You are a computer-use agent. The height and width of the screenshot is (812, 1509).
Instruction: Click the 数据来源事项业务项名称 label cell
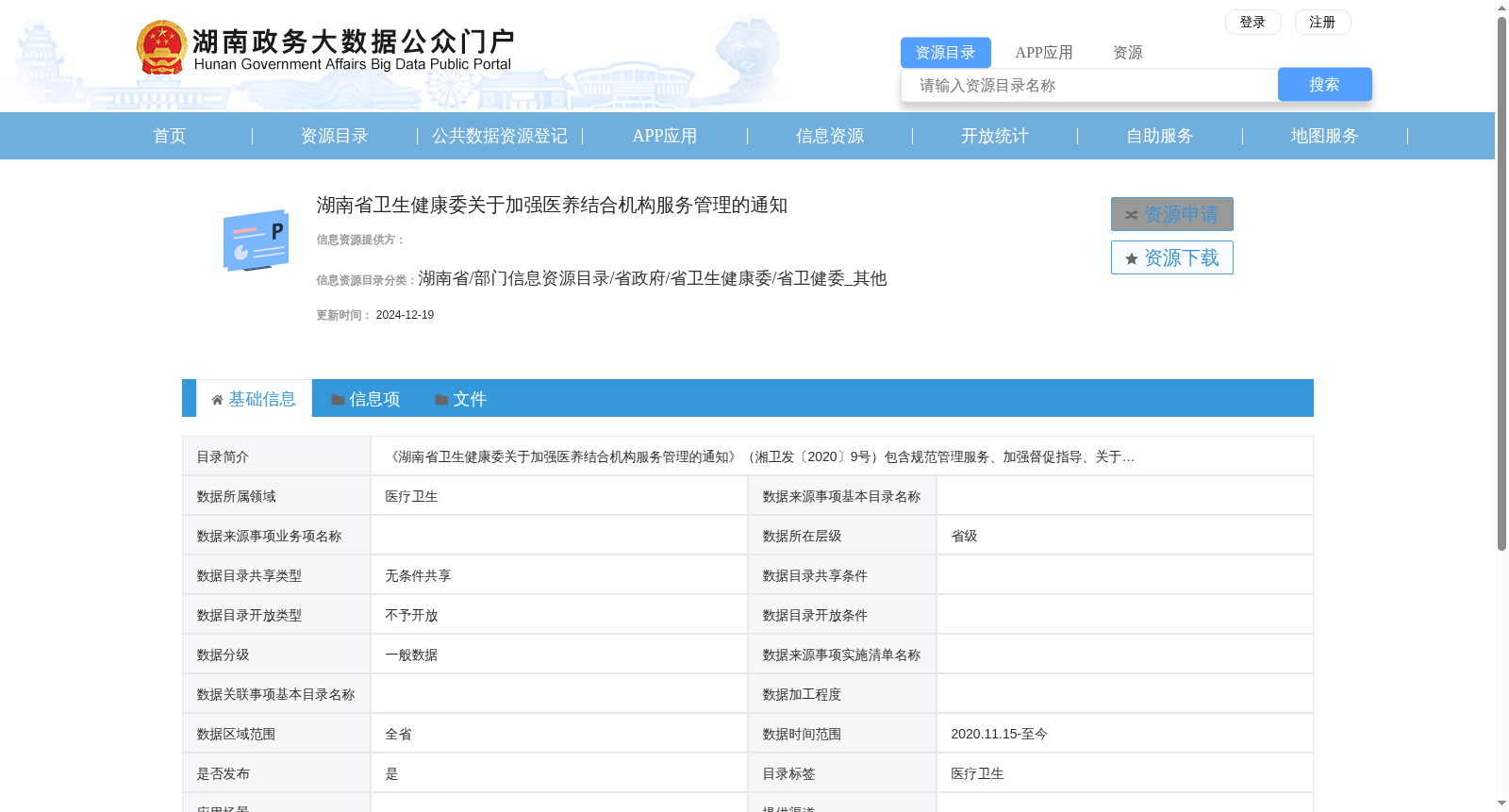[x=276, y=536]
